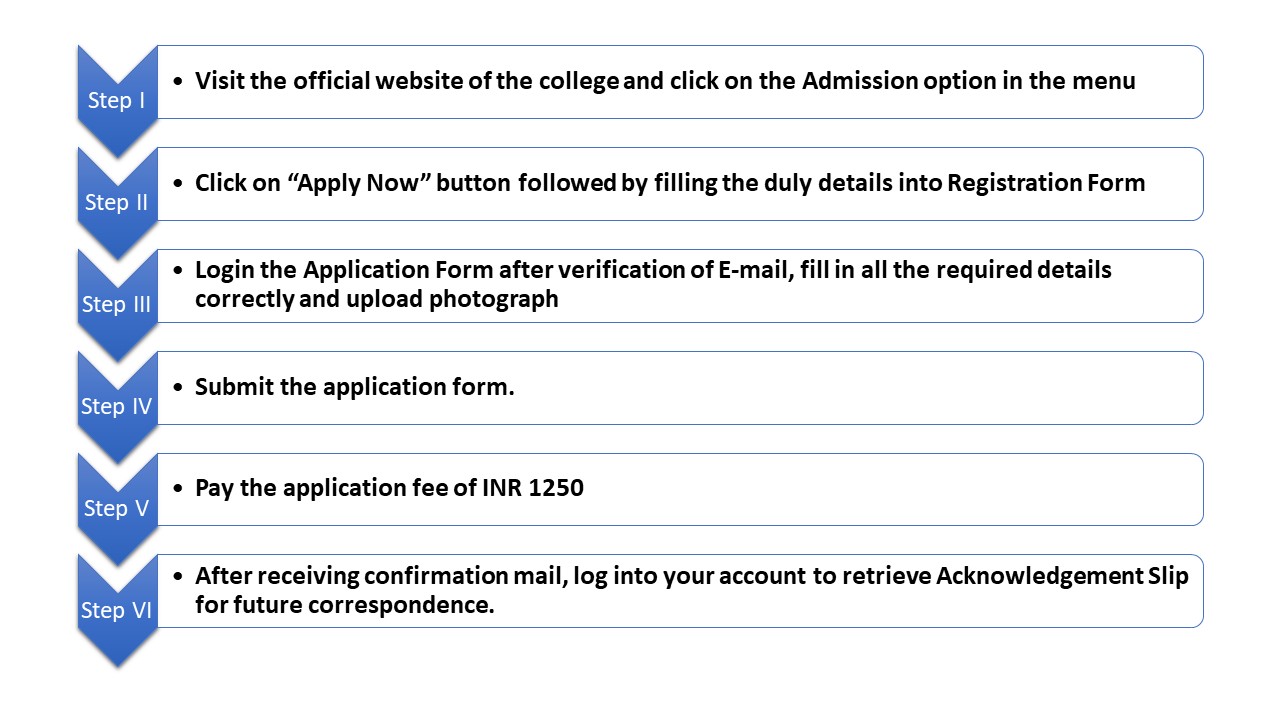Click the Step I chevron arrow
The height and width of the screenshot is (720, 1280).
(x=117, y=100)
